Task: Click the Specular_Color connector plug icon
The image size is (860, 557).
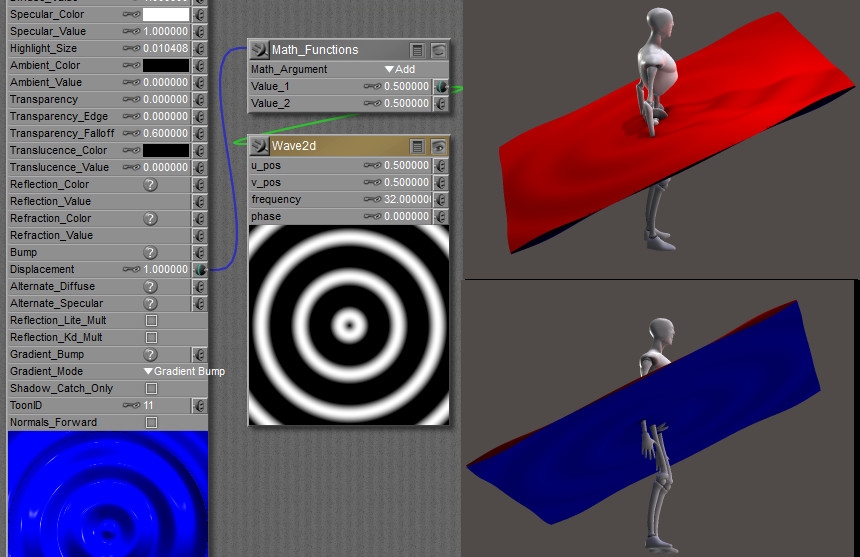Action: (x=200, y=14)
